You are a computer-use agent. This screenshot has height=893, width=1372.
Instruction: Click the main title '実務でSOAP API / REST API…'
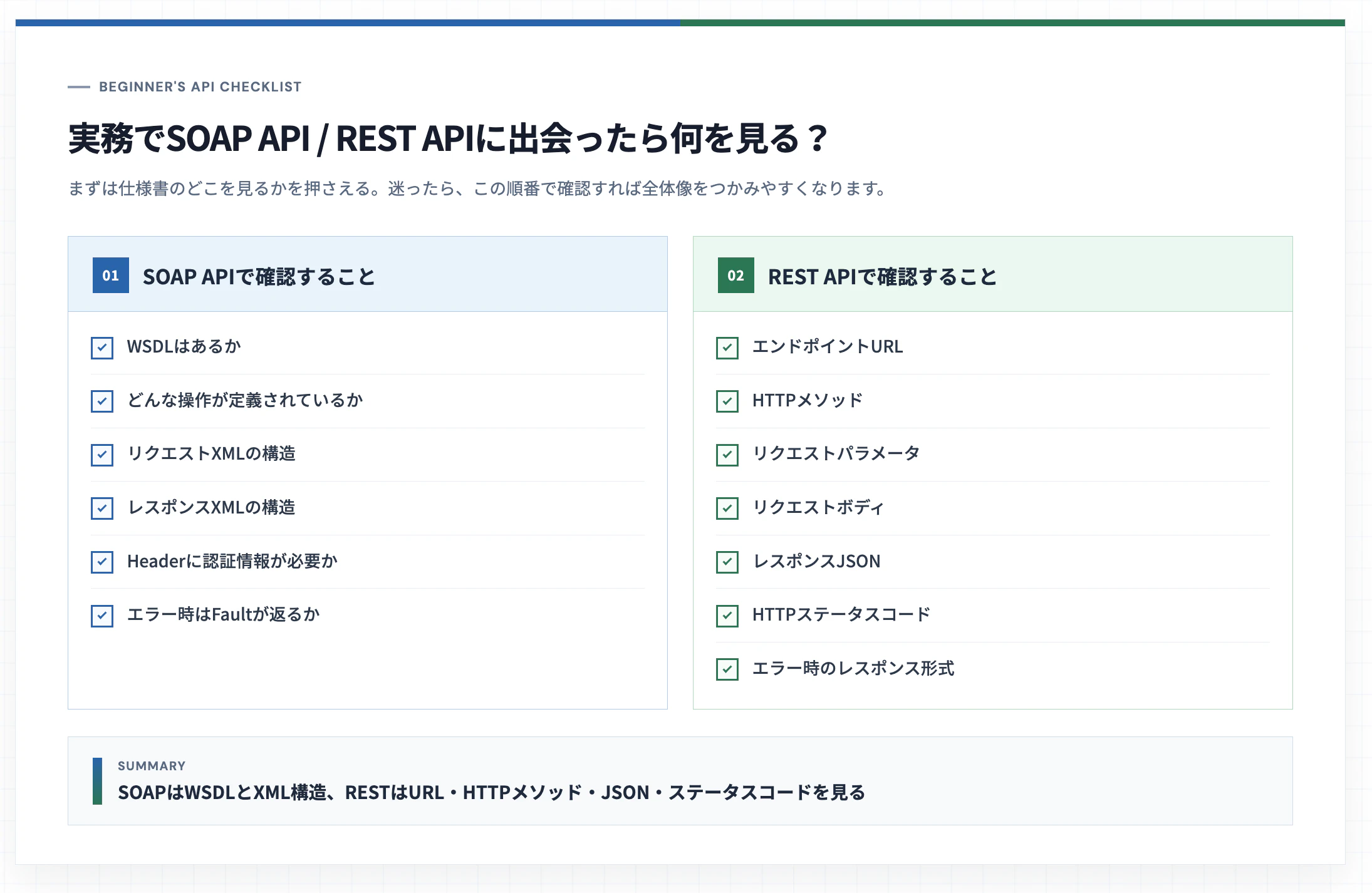coord(449,139)
